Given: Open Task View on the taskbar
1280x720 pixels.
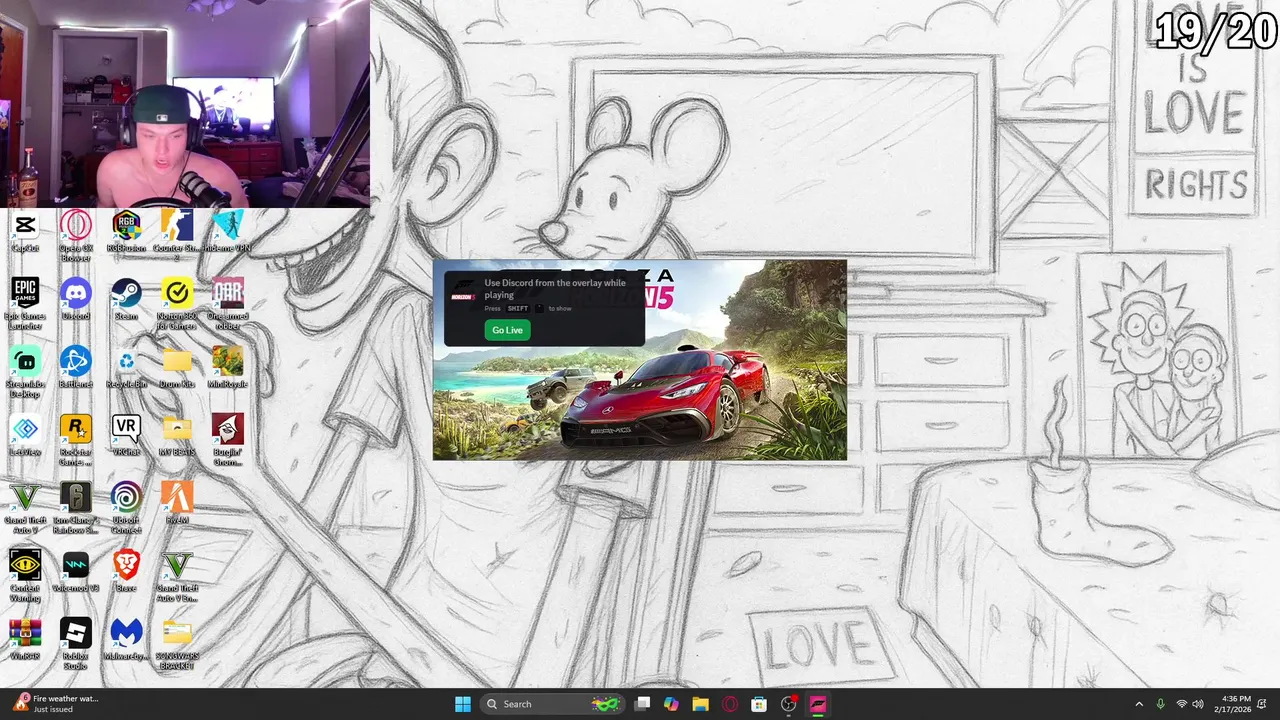Looking at the screenshot, I should tap(643, 704).
